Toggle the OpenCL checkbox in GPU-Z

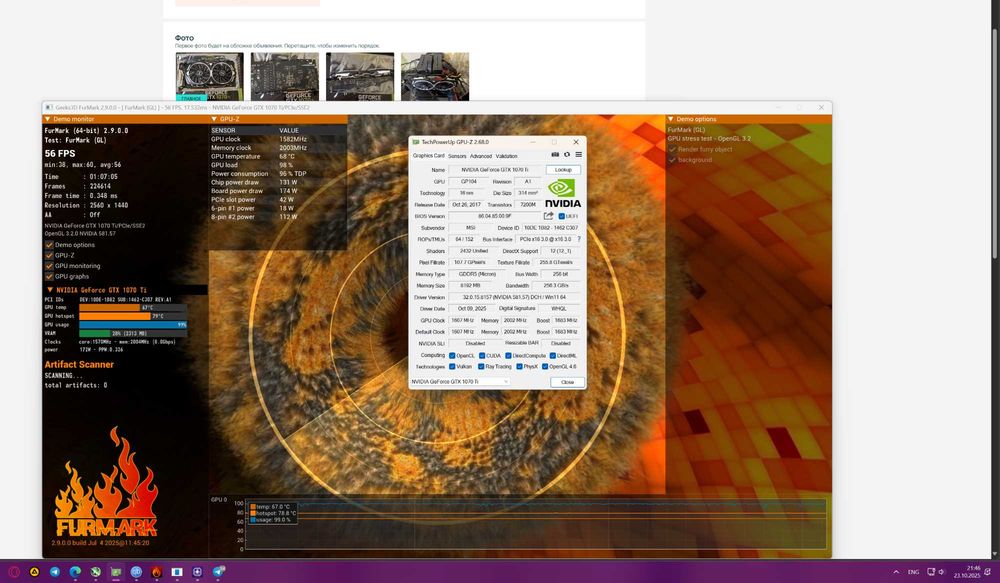tap(452, 356)
